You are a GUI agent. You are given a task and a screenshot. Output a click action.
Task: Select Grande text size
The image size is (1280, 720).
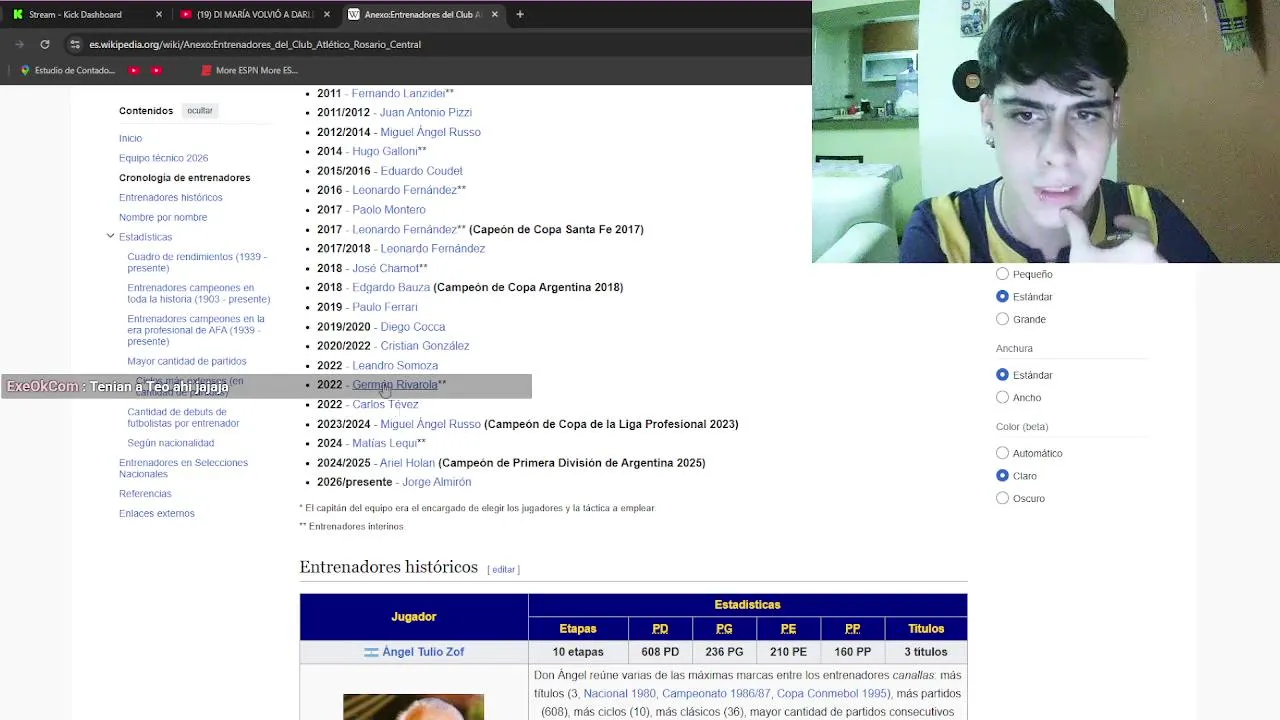coord(1002,319)
